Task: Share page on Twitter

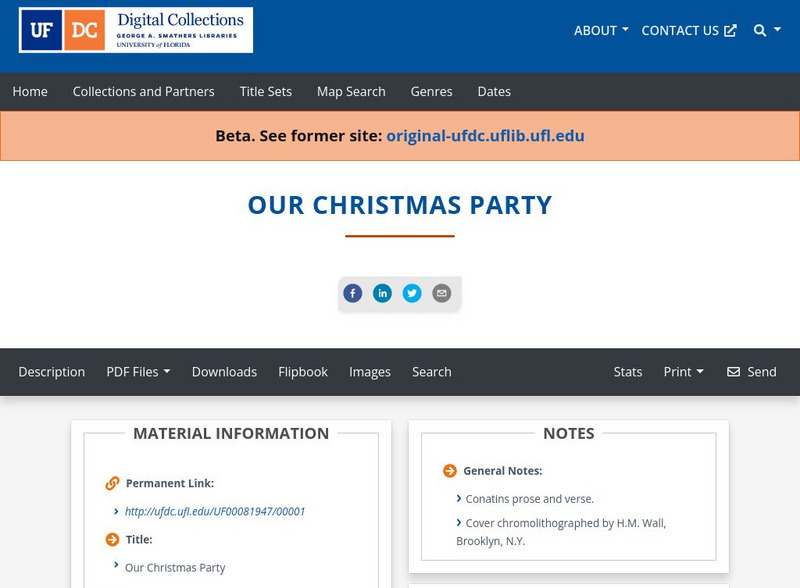Action: pos(412,293)
